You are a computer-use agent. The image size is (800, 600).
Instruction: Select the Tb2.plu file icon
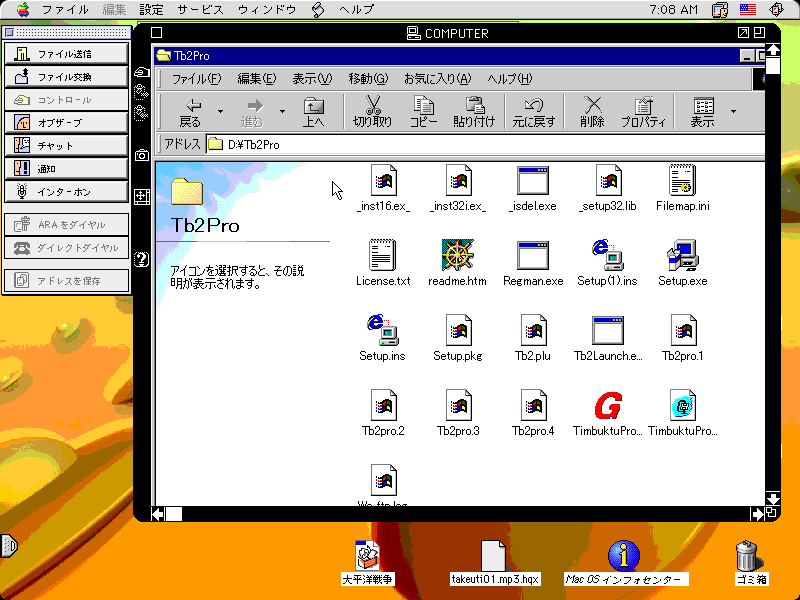point(533,330)
